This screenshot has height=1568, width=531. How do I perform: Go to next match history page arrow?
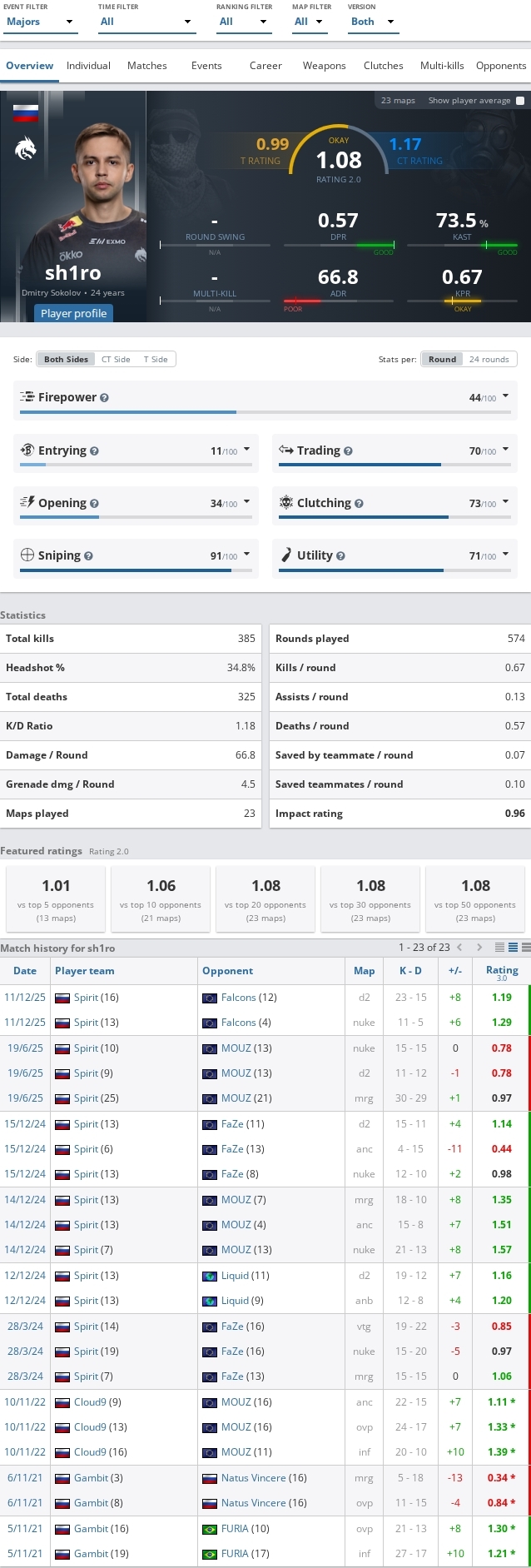pyautogui.click(x=479, y=948)
